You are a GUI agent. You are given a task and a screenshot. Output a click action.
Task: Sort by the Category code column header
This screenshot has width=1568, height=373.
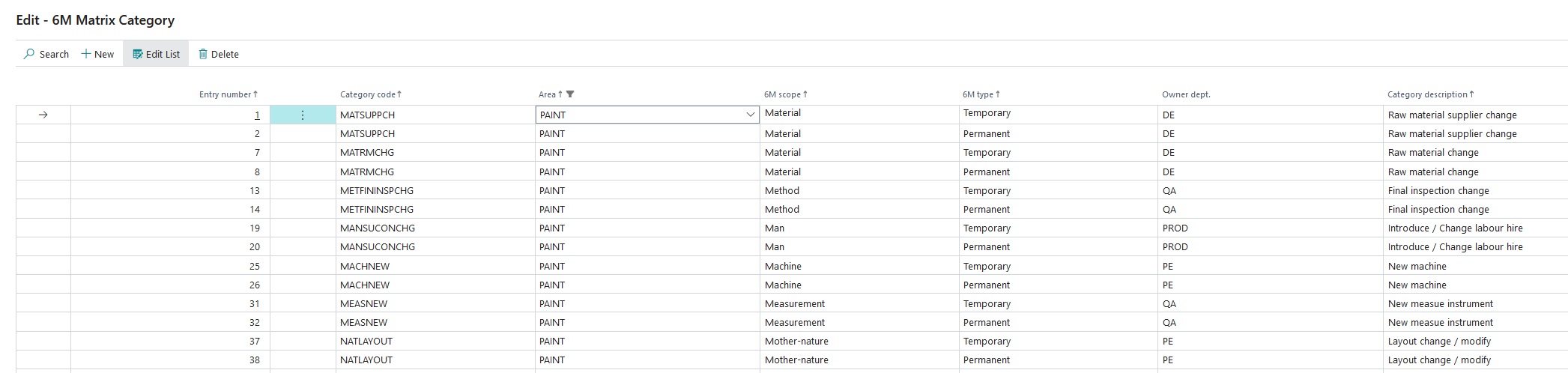pyautogui.click(x=367, y=94)
